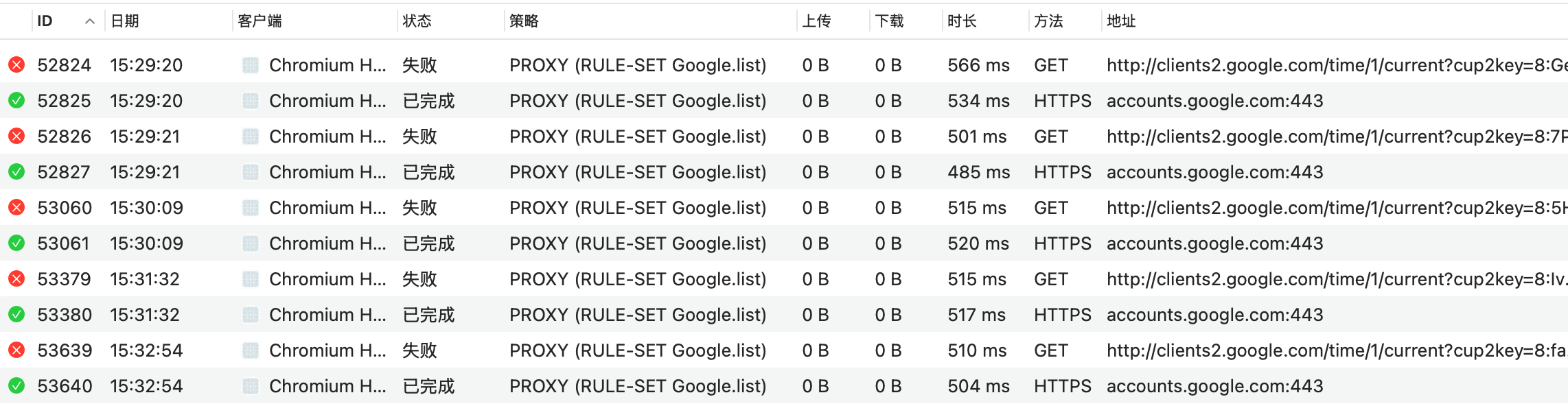Sort by the 日期 column header
The width and height of the screenshot is (1568, 406).
pos(125,21)
